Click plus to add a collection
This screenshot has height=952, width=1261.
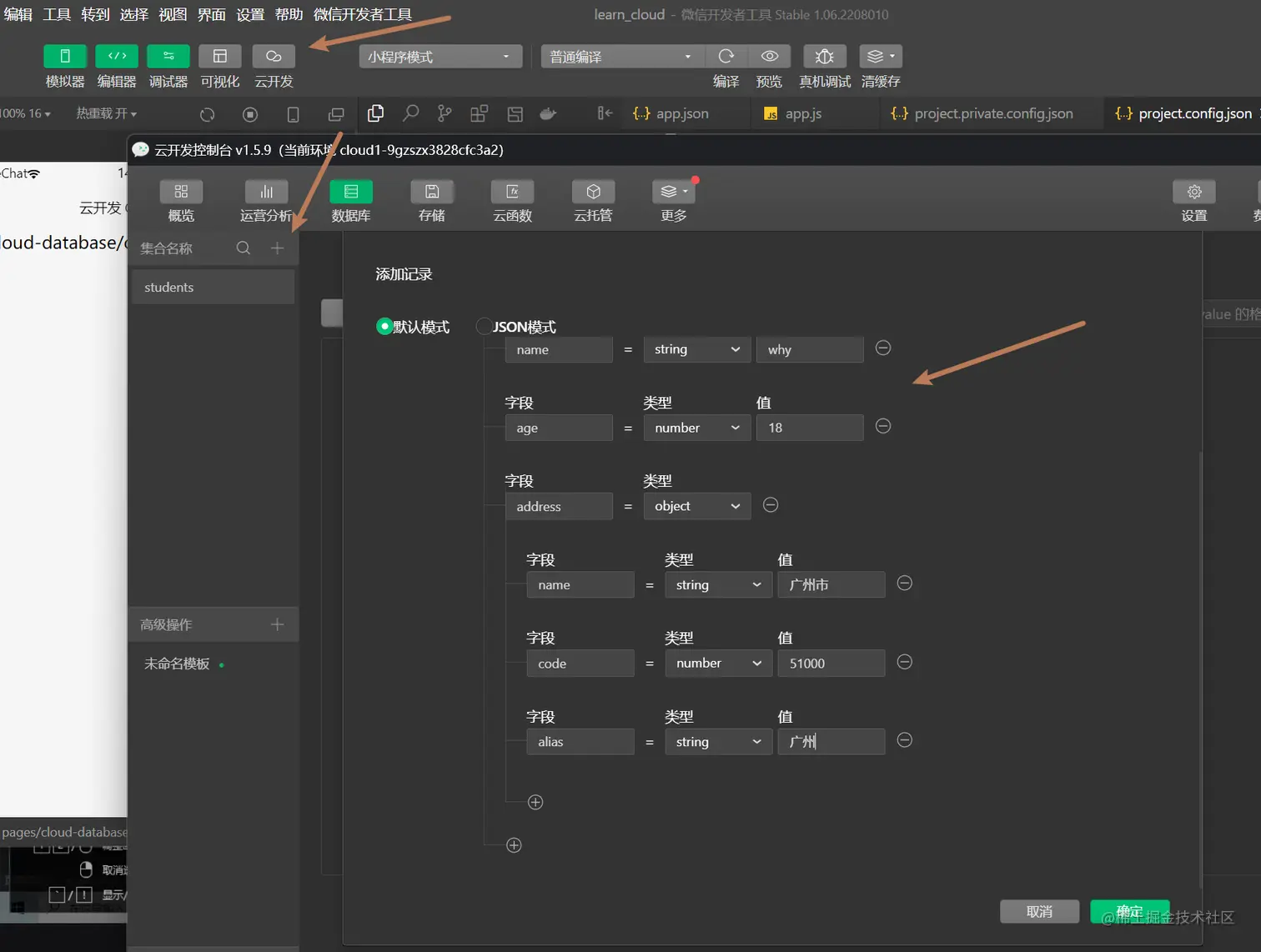click(x=278, y=248)
